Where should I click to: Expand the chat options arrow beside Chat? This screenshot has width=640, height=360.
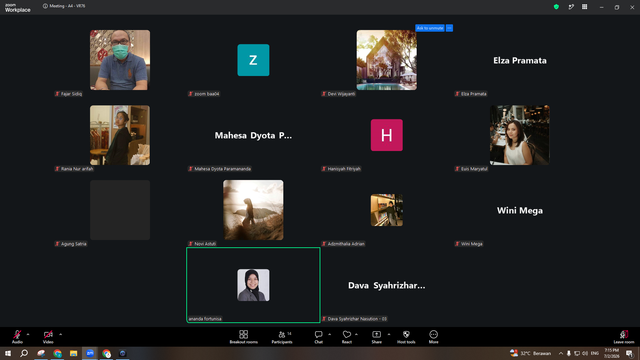[329, 334]
